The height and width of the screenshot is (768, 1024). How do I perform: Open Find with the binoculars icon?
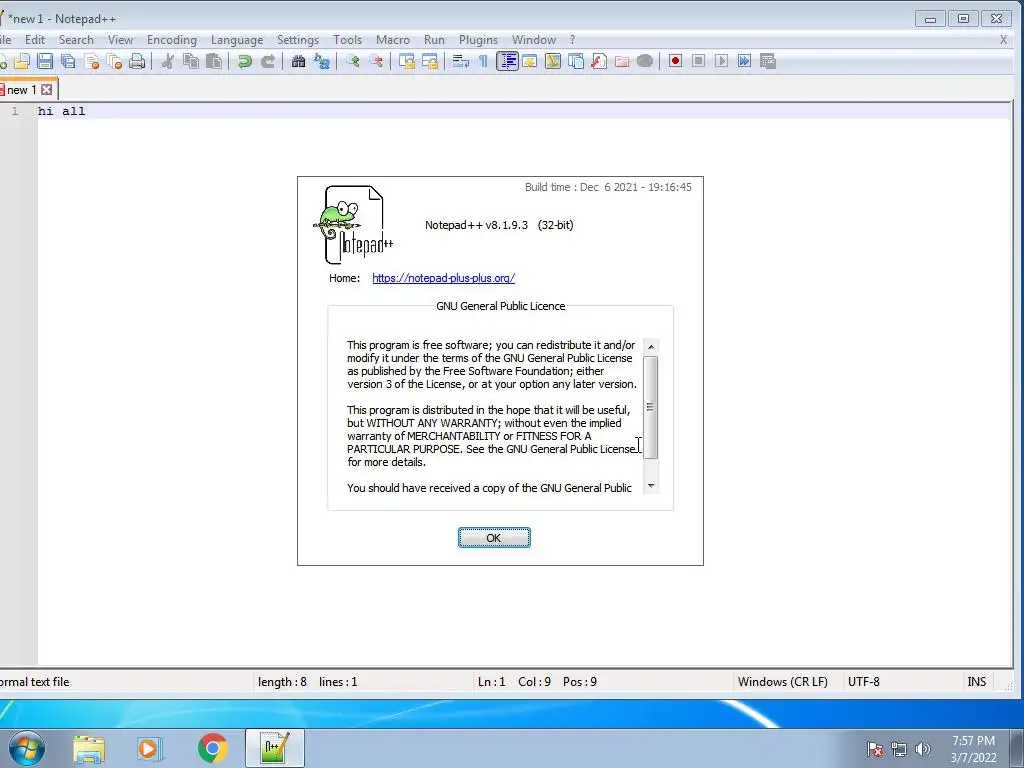coord(298,61)
